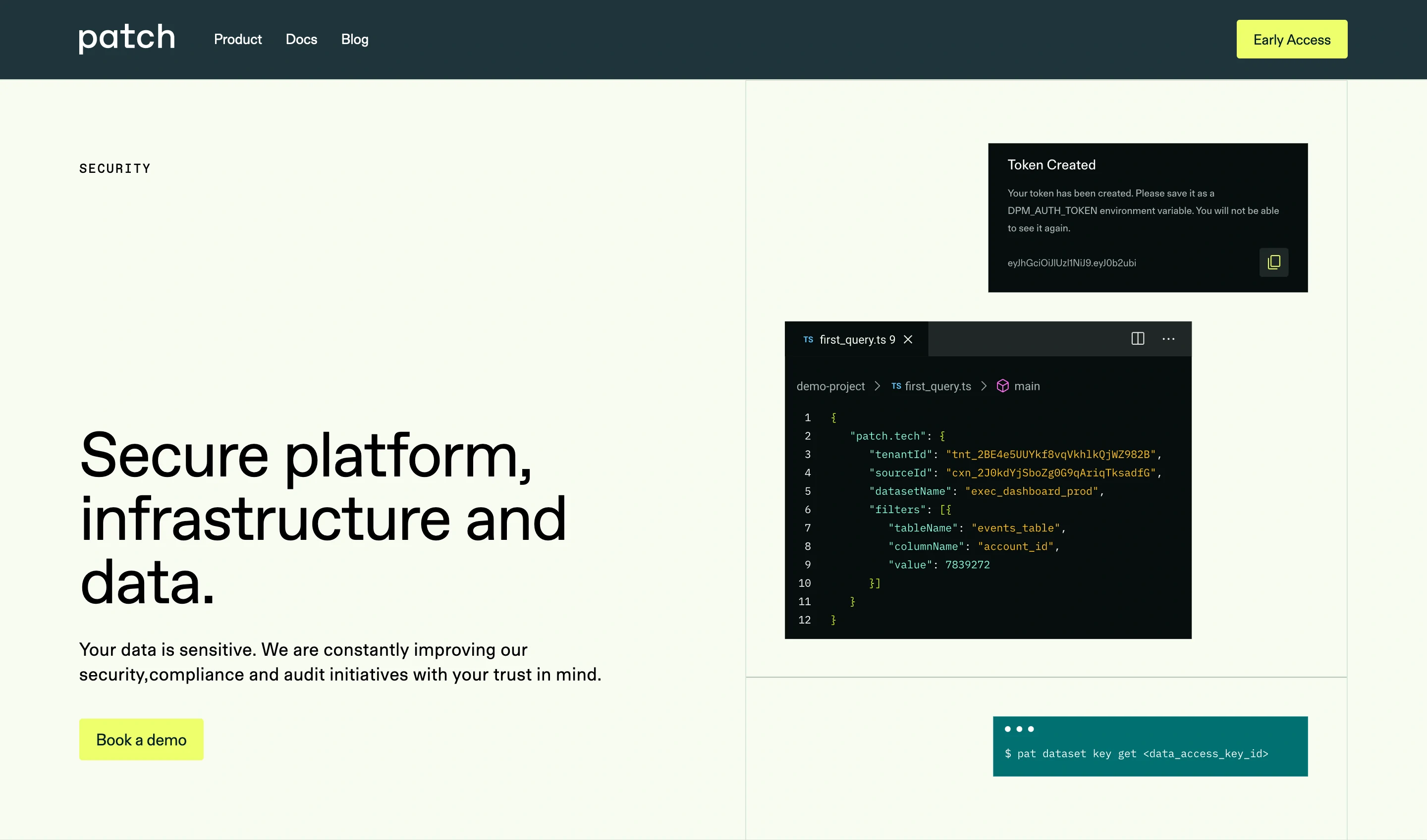The width and height of the screenshot is (1427, 840).
Task: Click the demo-project breadcrumb item
Action: (830, 386)
